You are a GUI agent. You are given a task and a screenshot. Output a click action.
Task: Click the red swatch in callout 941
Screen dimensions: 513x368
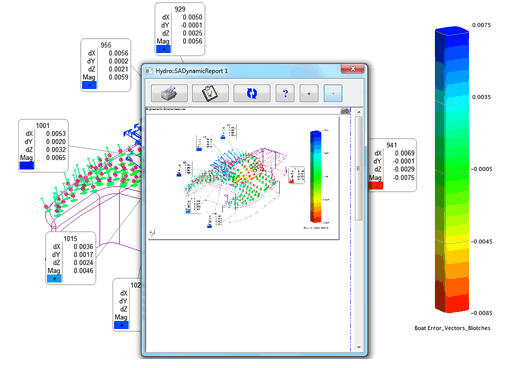point(376,186)
